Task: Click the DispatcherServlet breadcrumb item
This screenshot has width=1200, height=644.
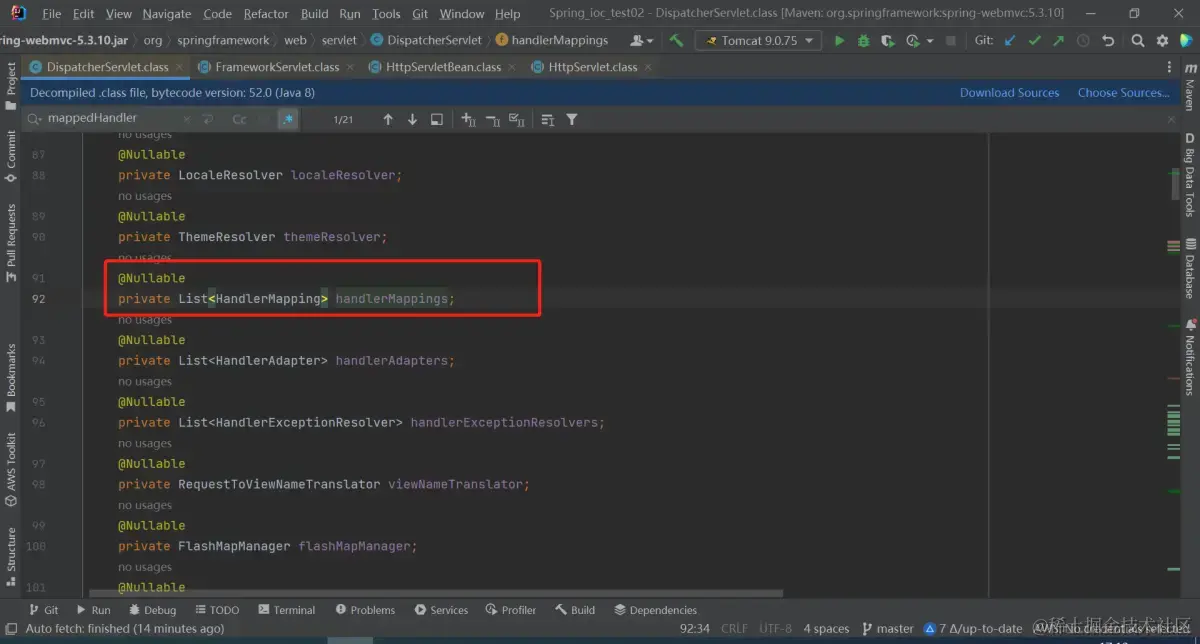Action: pyautogui.click(x=426, y=41)
